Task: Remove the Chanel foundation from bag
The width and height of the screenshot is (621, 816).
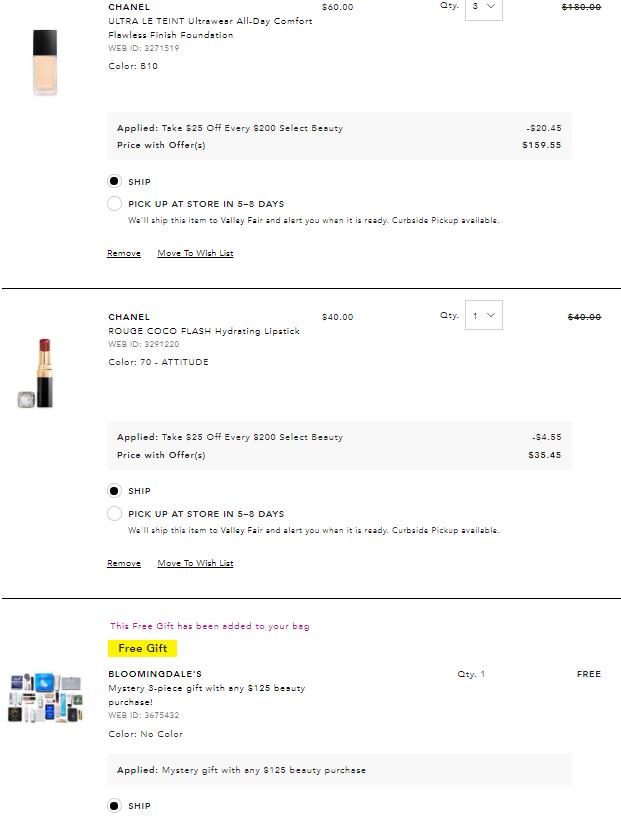Action: [124, 253]
